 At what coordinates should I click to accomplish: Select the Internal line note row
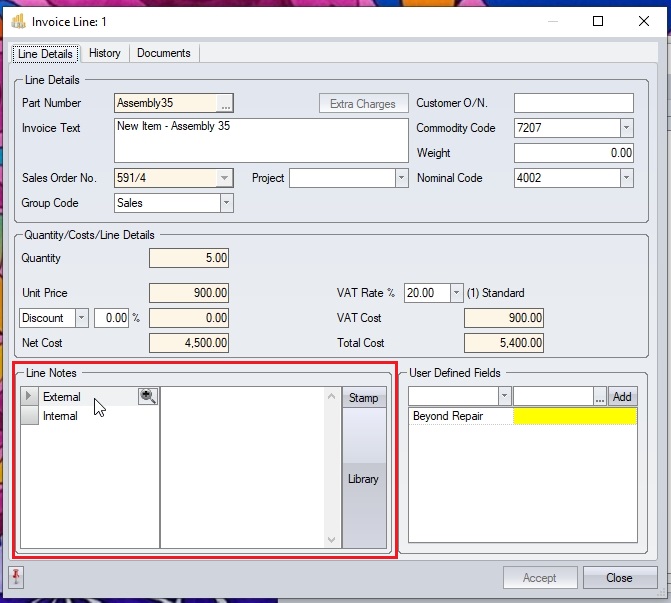[61, 416]
